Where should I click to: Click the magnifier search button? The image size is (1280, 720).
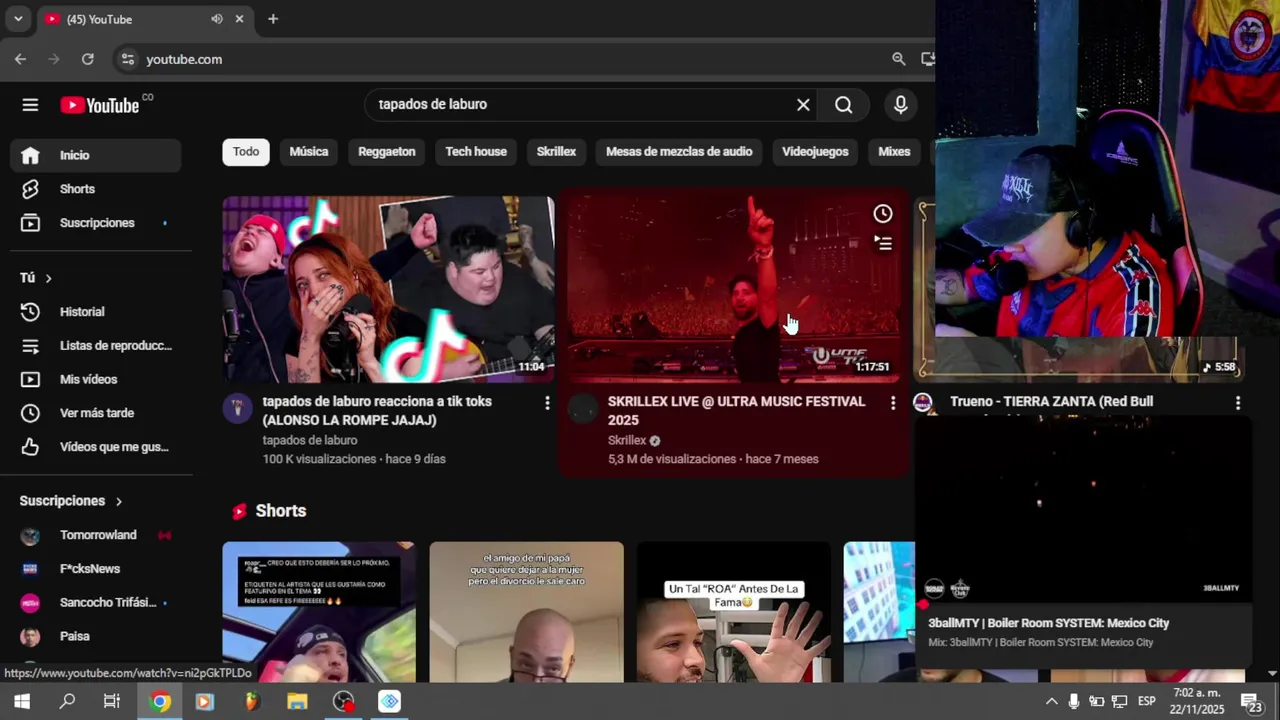tap(844, 105)
